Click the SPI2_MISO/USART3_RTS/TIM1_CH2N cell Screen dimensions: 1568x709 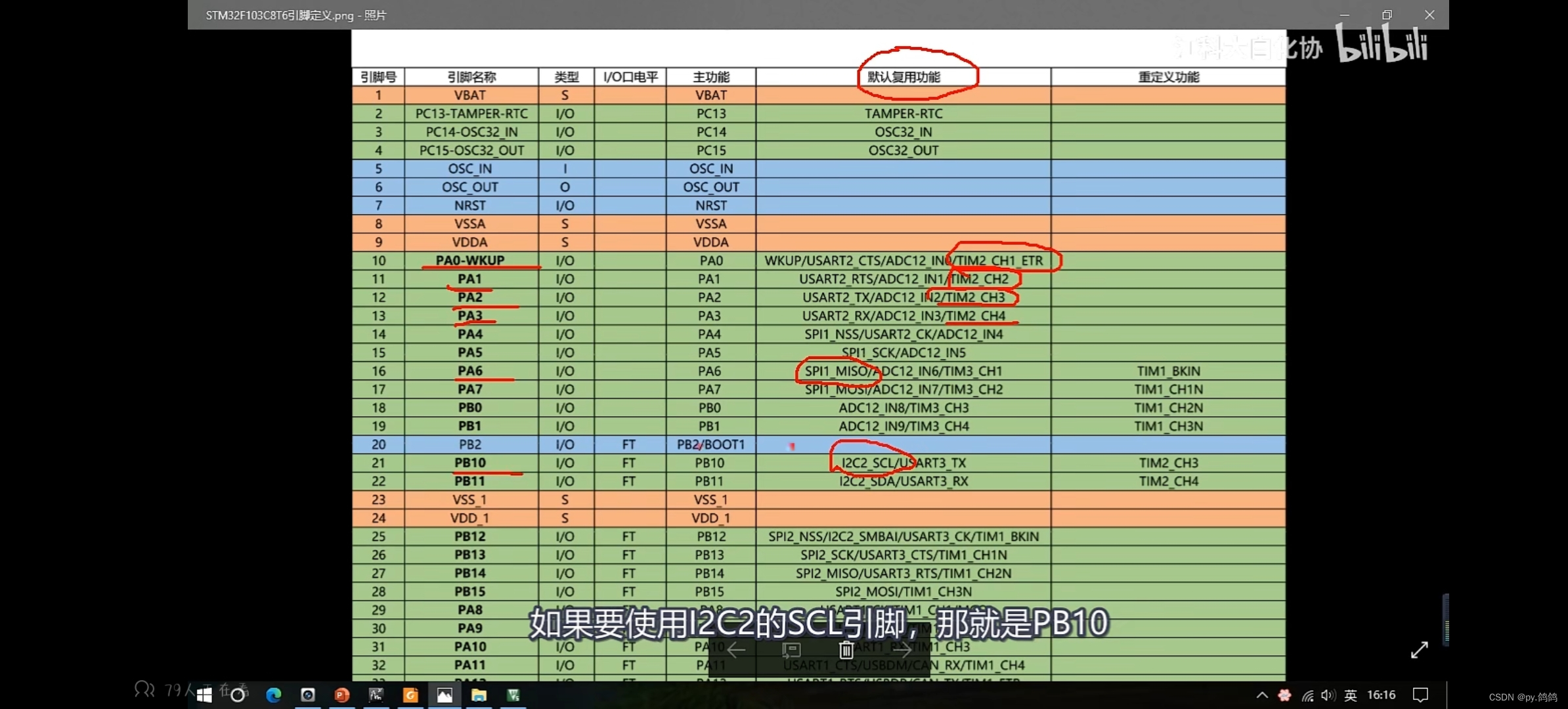click(x=904, y=573)
